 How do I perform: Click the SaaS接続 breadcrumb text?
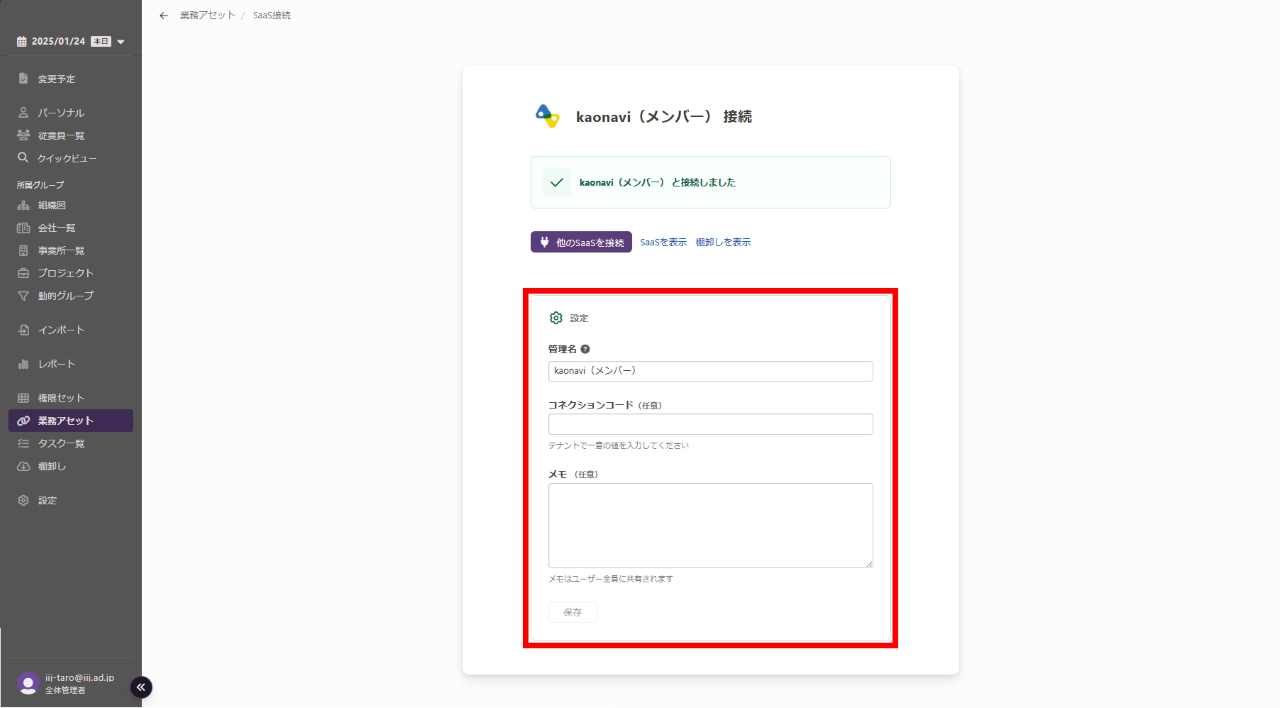point(272,15)
